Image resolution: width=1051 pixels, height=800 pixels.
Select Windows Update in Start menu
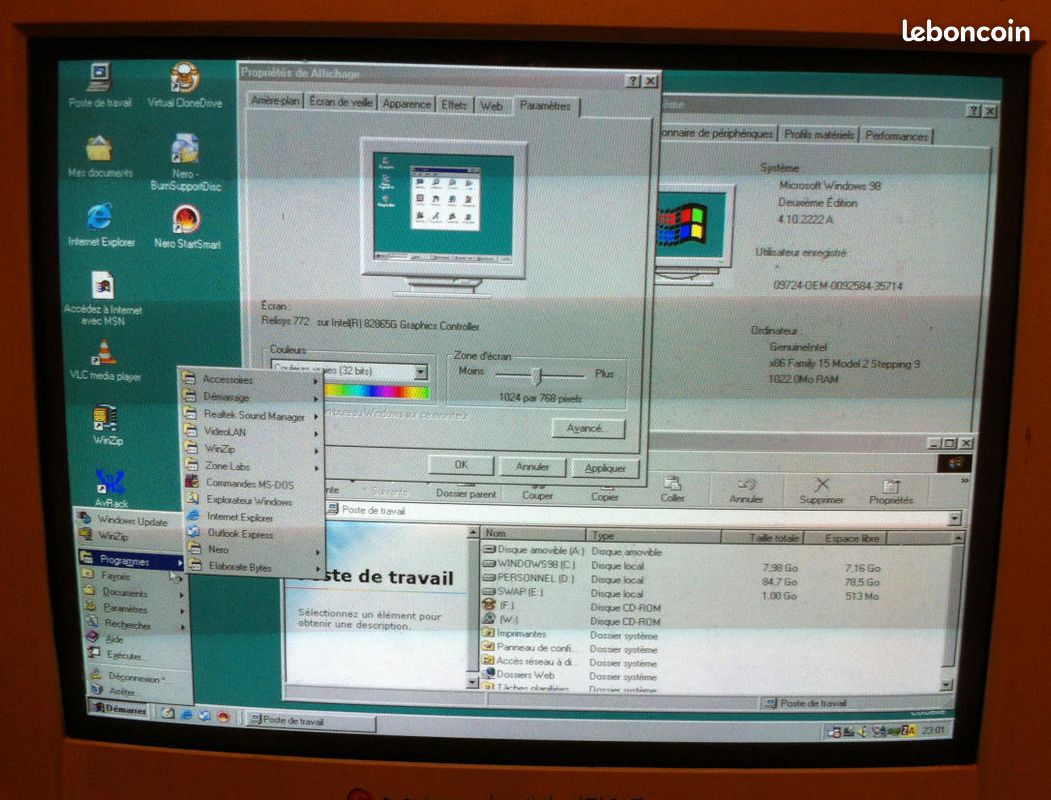(126, 520)
